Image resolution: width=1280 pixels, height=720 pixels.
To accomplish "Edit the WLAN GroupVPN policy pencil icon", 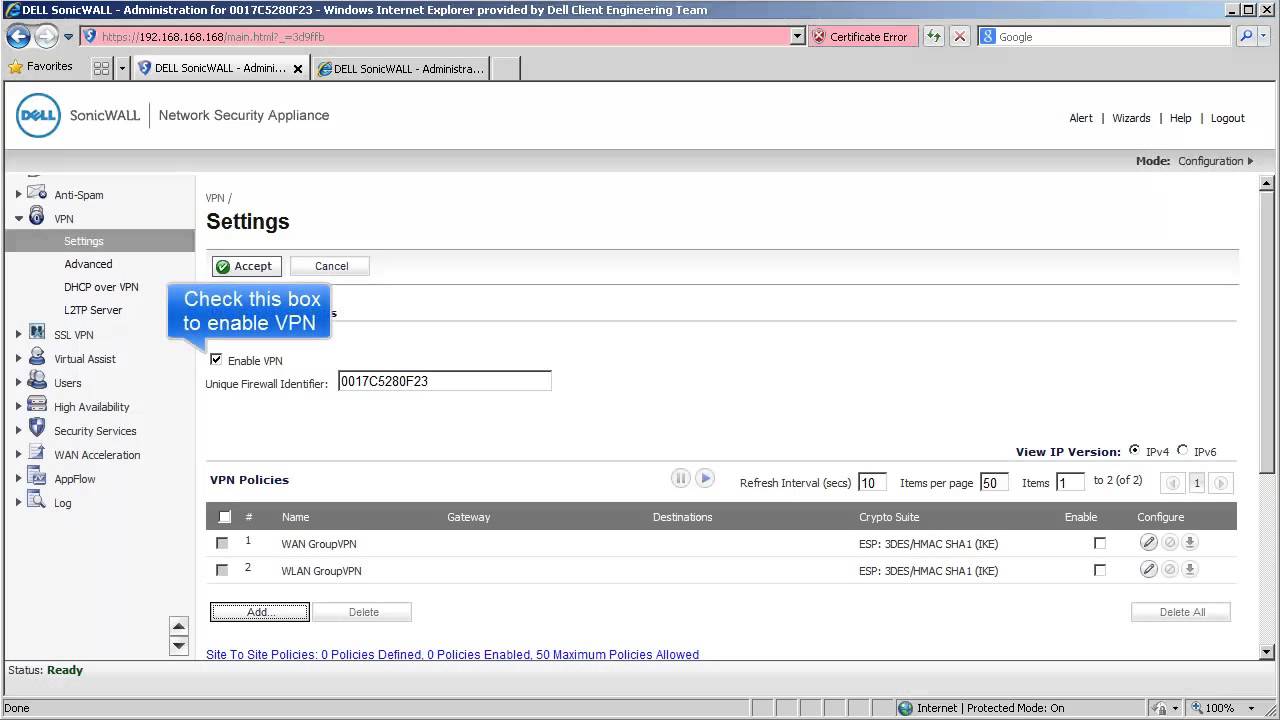I will click(x=1149, y=569).
